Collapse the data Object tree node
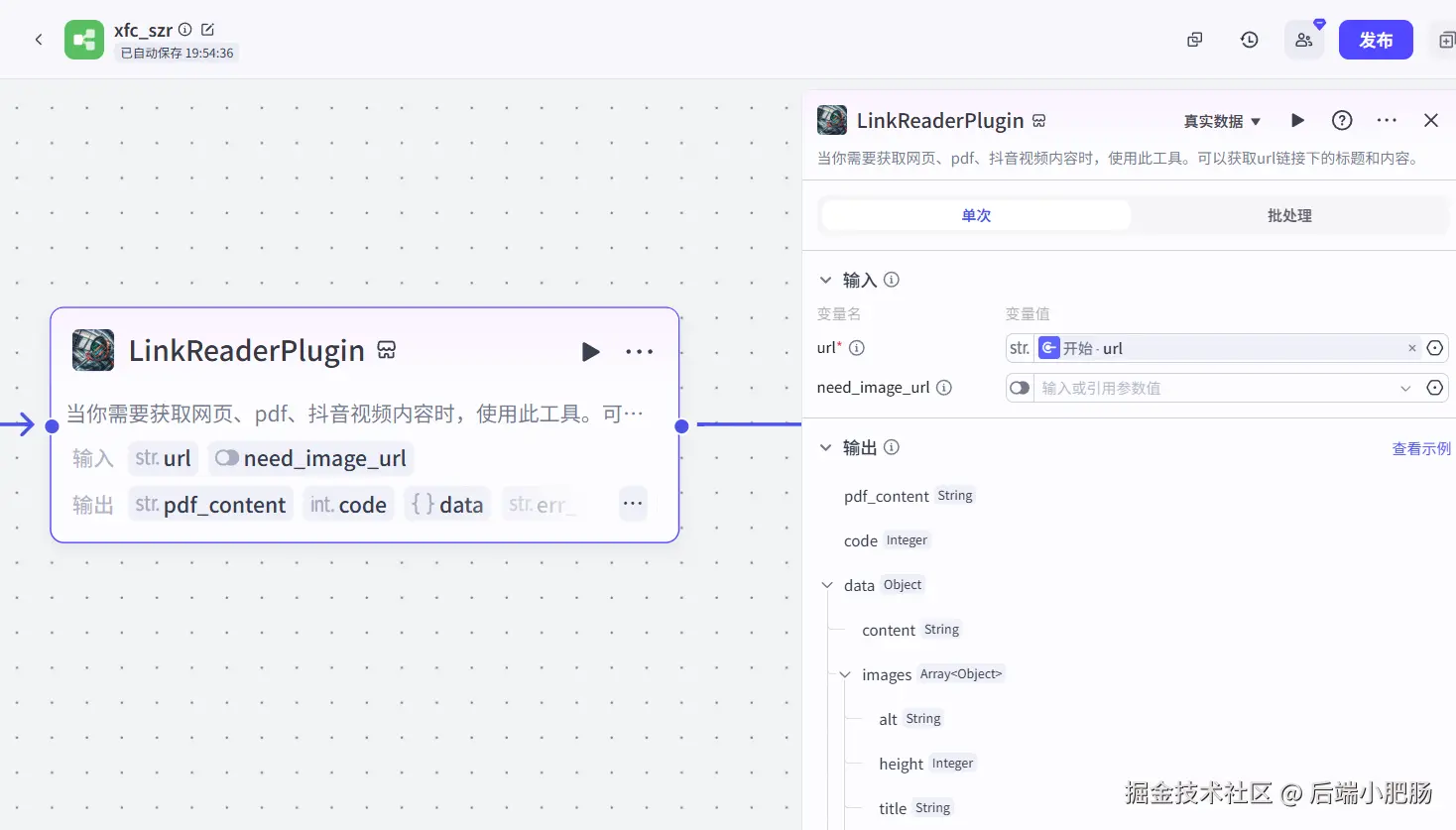The width and height of the screenshot is (1456, 830). click(827, 585)
